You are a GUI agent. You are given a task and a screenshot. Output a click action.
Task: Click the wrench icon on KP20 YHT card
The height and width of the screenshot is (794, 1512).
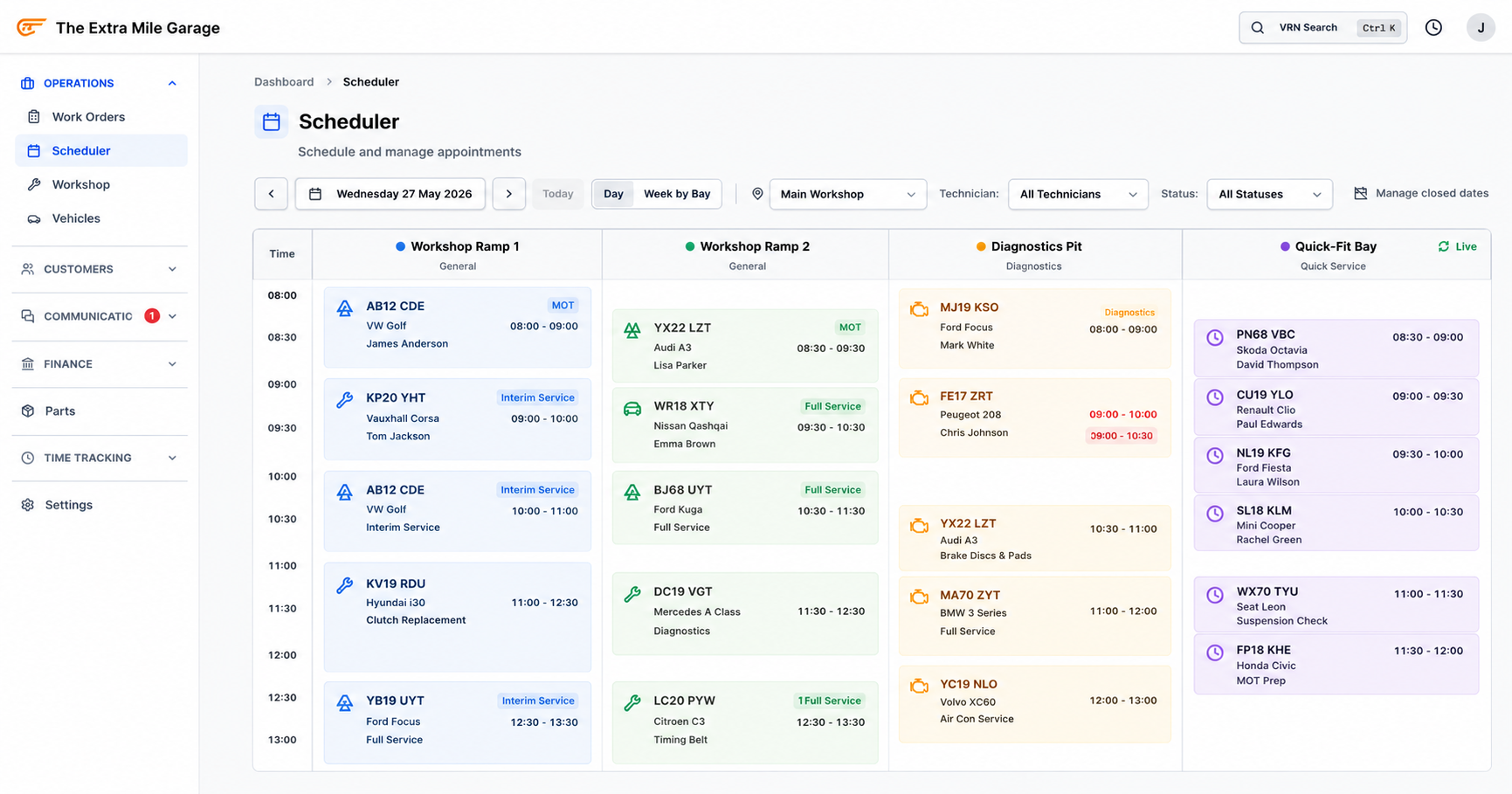point(345,400)
